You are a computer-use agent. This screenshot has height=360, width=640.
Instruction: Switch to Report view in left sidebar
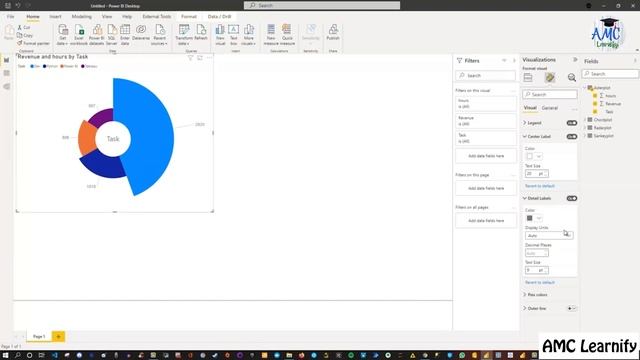click(7, 60)
